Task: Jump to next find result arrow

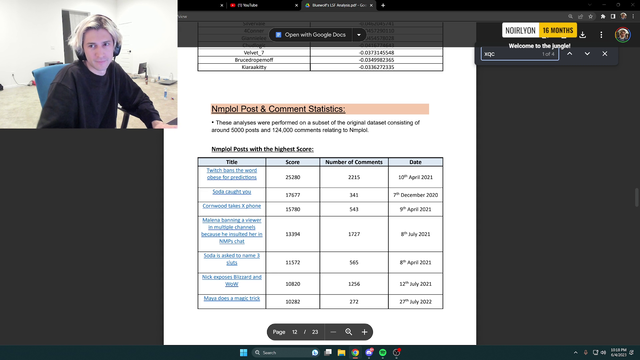Action: 587,53
